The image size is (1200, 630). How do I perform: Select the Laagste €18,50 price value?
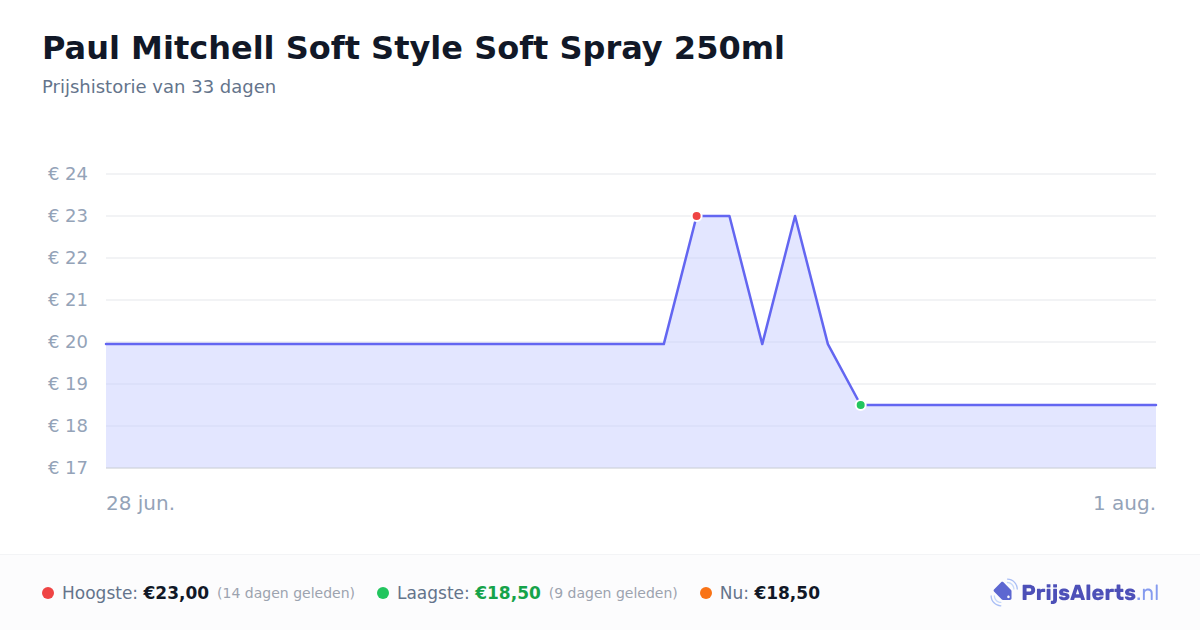tap(508, 593)
